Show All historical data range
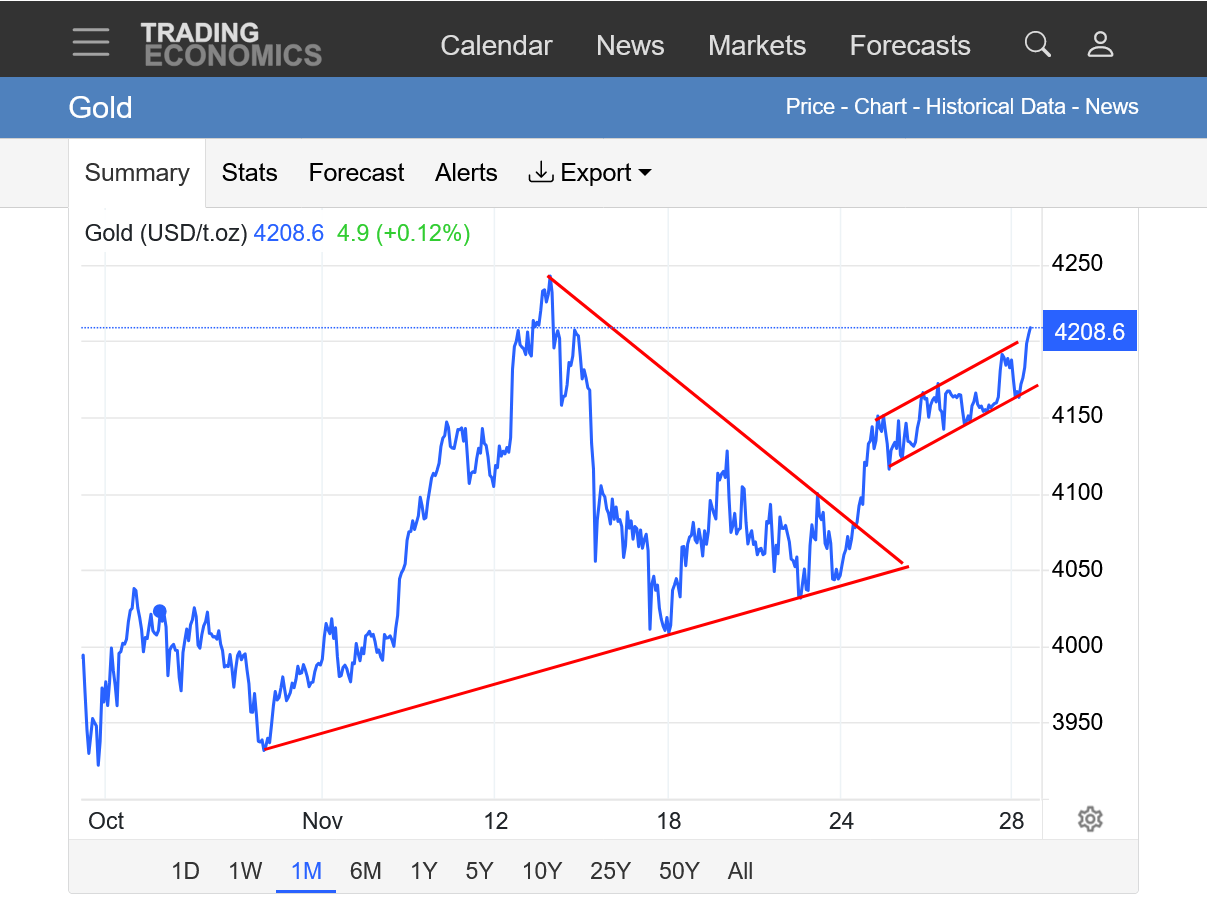Screen dimensions: 1207x901 pos(740,871)
